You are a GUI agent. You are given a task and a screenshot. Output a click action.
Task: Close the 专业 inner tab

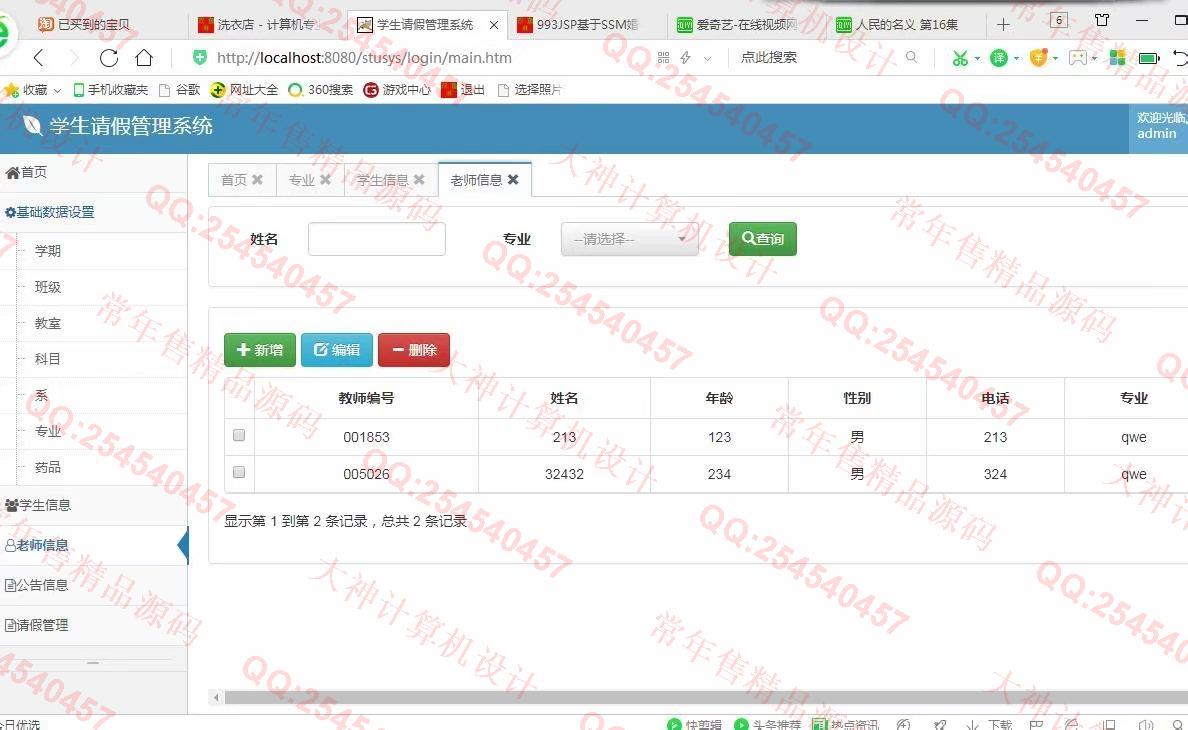pyautogui.click(x=325, y=179)
